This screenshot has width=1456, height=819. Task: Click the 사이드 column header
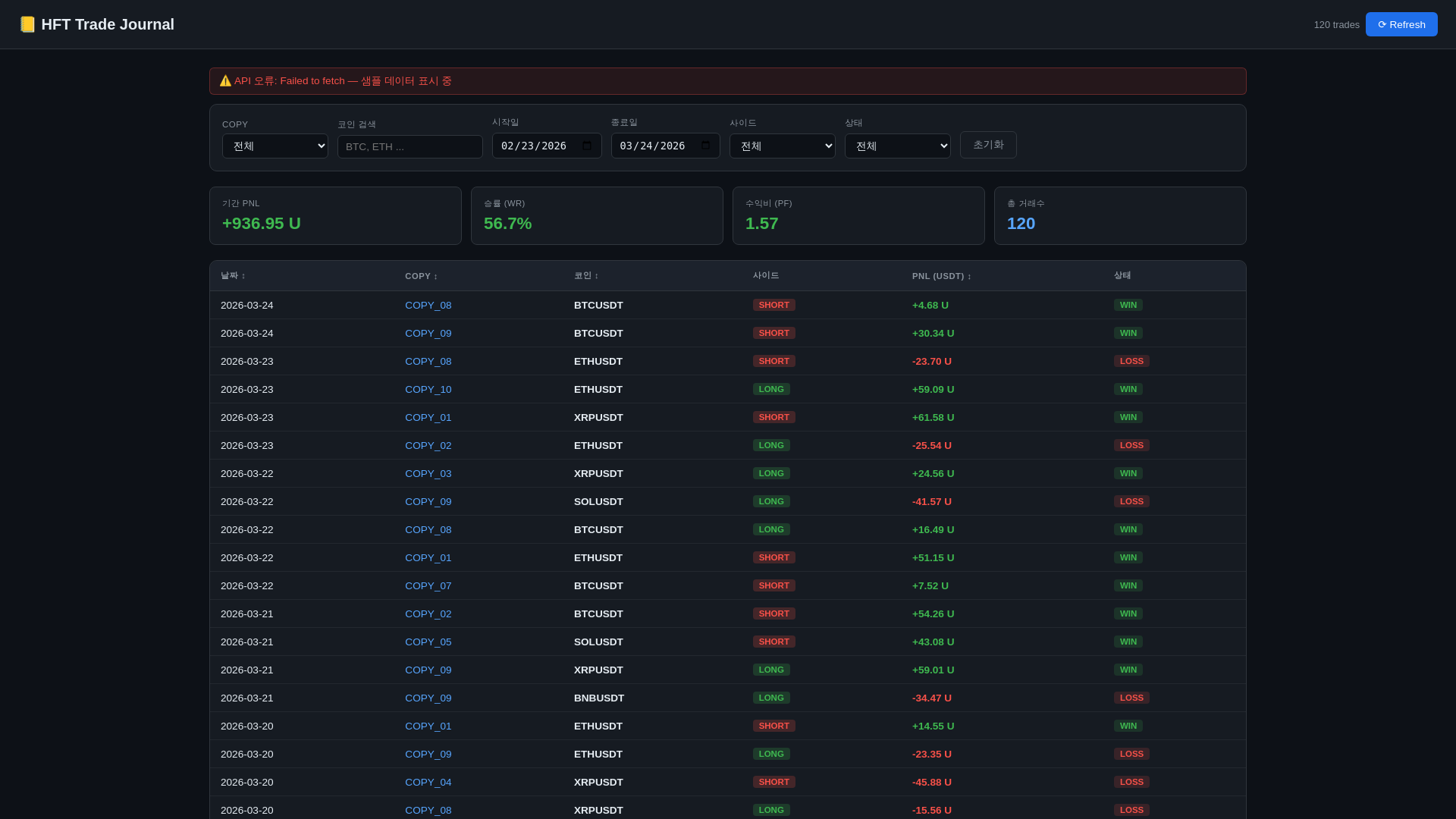pyautogui.click(x=766, y=276)
